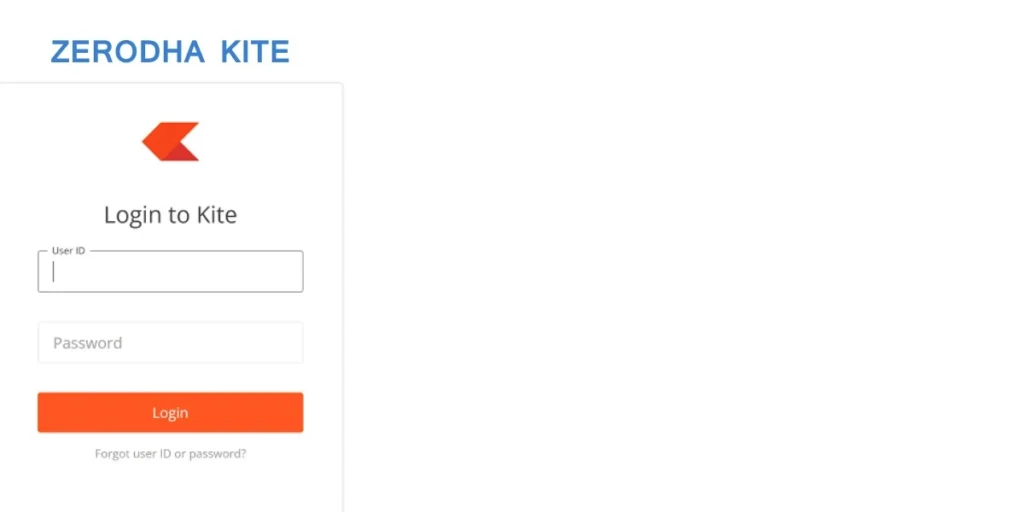Screen dimensions: 1024x512
Task: Click the Login to Kite heading
Action: (x=170, y=214)
